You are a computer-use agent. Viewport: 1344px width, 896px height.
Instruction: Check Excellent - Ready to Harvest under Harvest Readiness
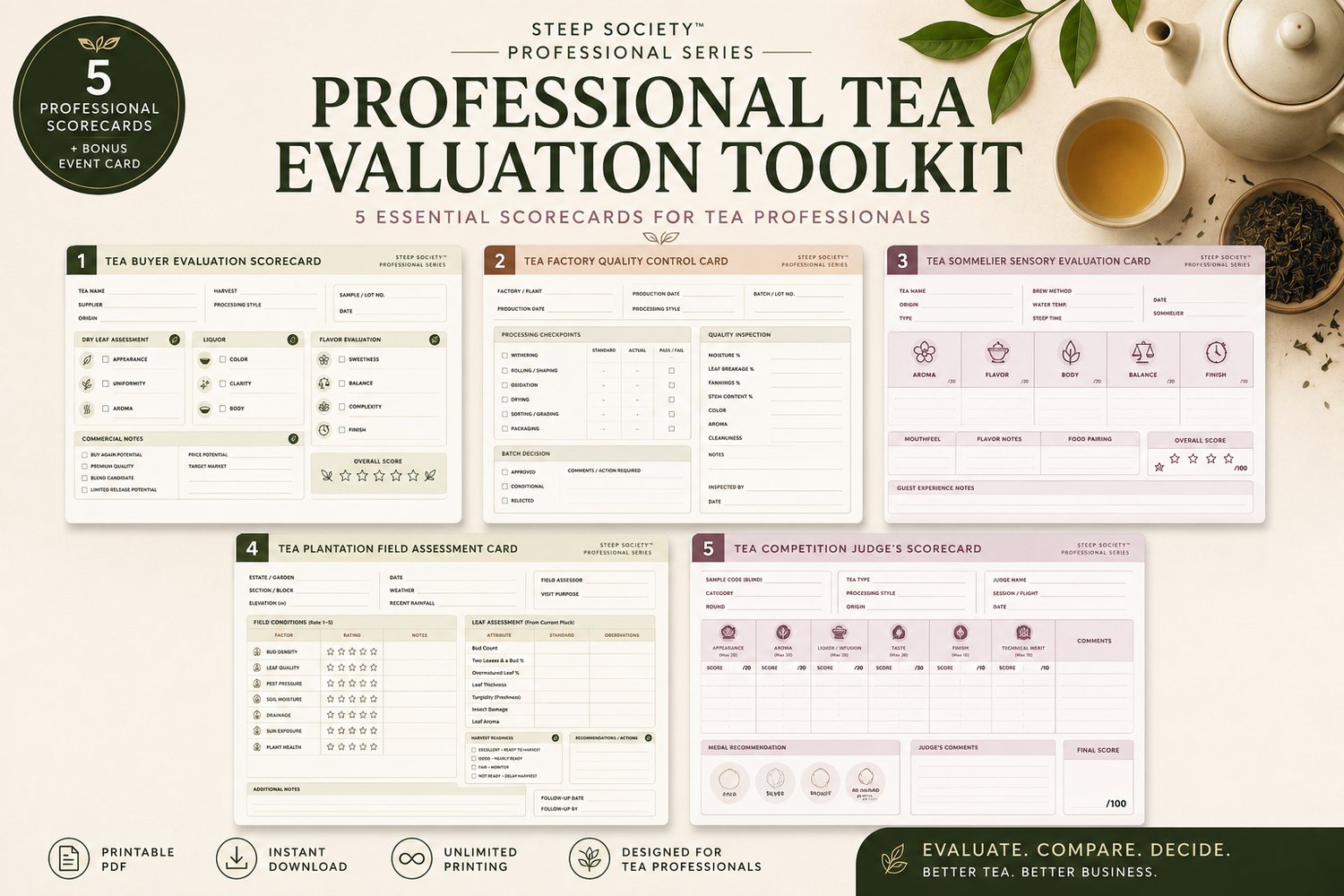[474, 750]
